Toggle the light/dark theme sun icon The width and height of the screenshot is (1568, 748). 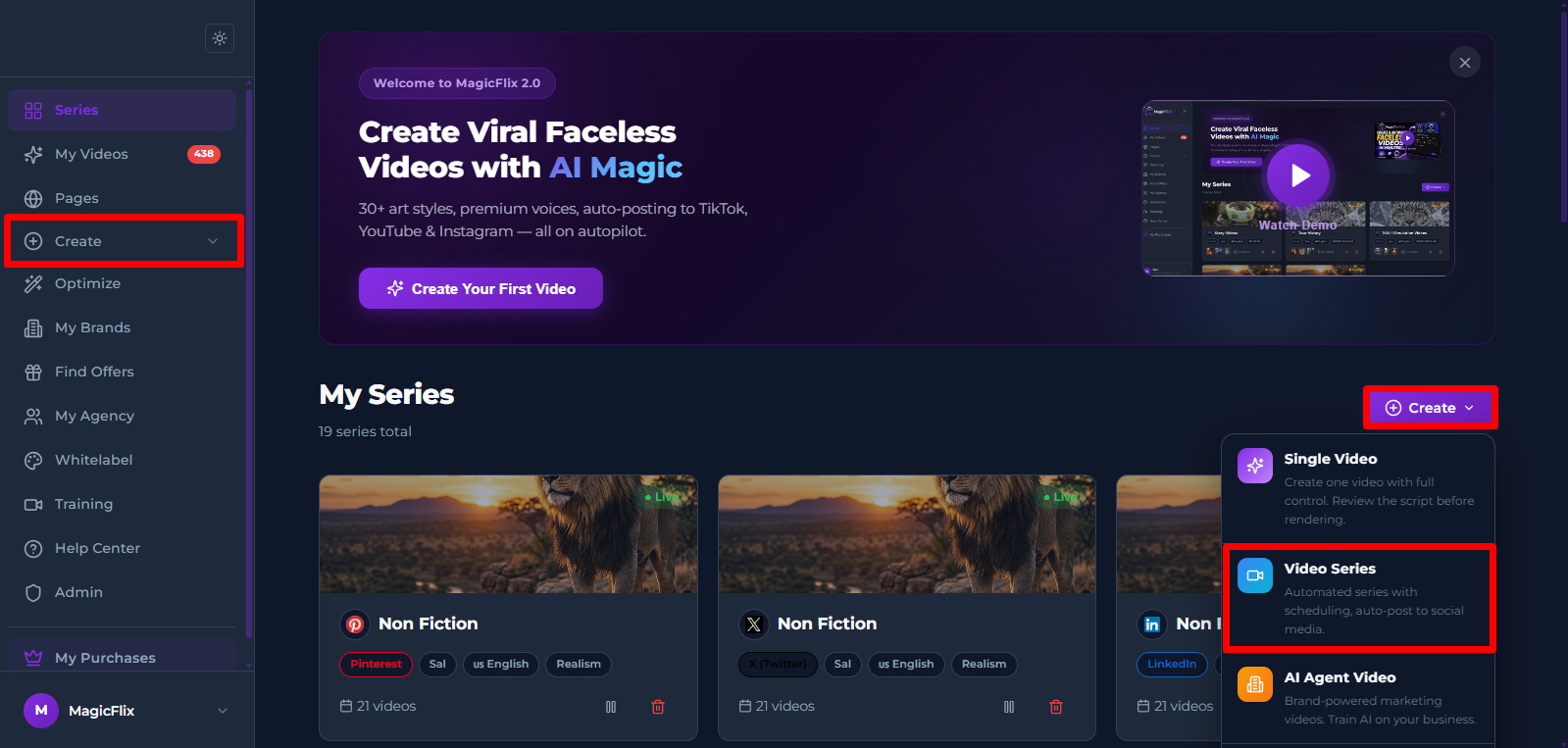[220, 38]
